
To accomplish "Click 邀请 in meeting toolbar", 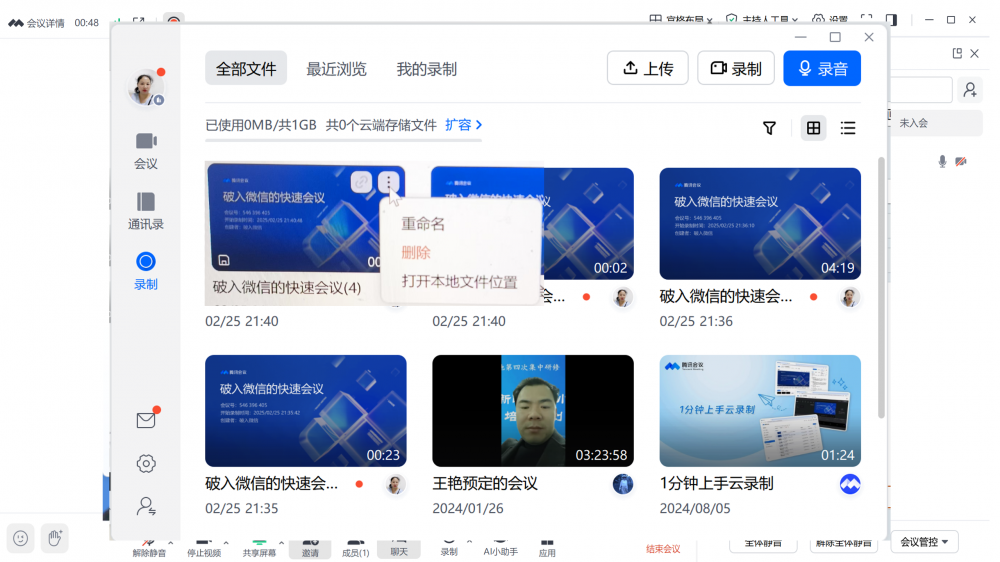I will click(310, 549).
